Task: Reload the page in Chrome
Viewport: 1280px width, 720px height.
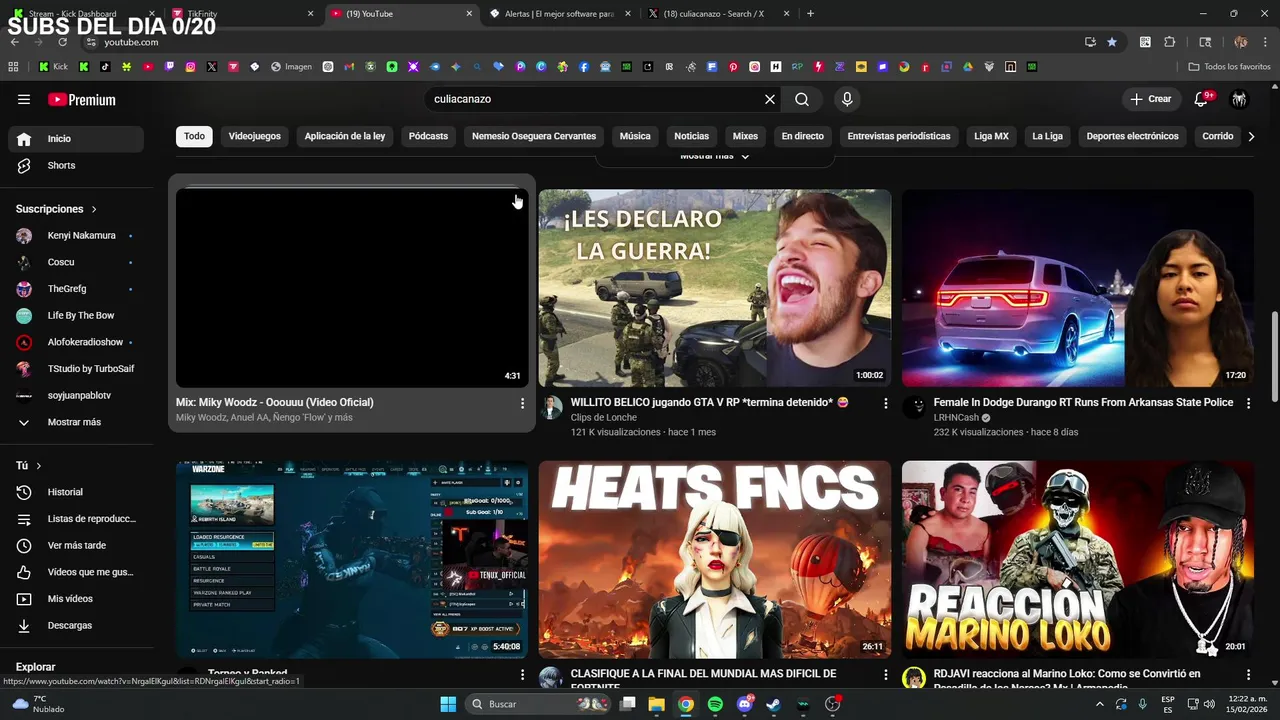Action: click(x=63, y=42)
